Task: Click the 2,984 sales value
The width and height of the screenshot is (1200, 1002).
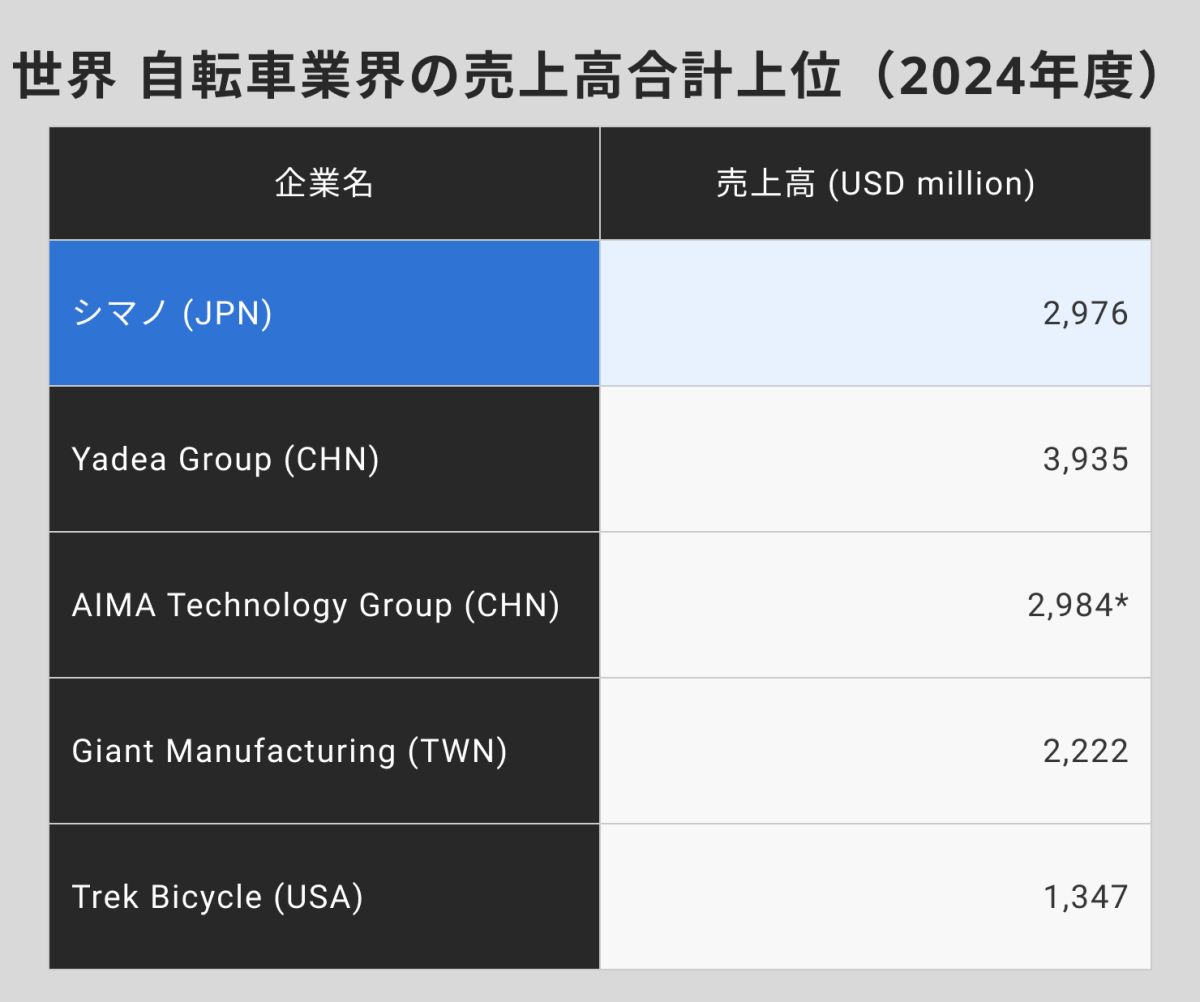Action: point(1069,606)
